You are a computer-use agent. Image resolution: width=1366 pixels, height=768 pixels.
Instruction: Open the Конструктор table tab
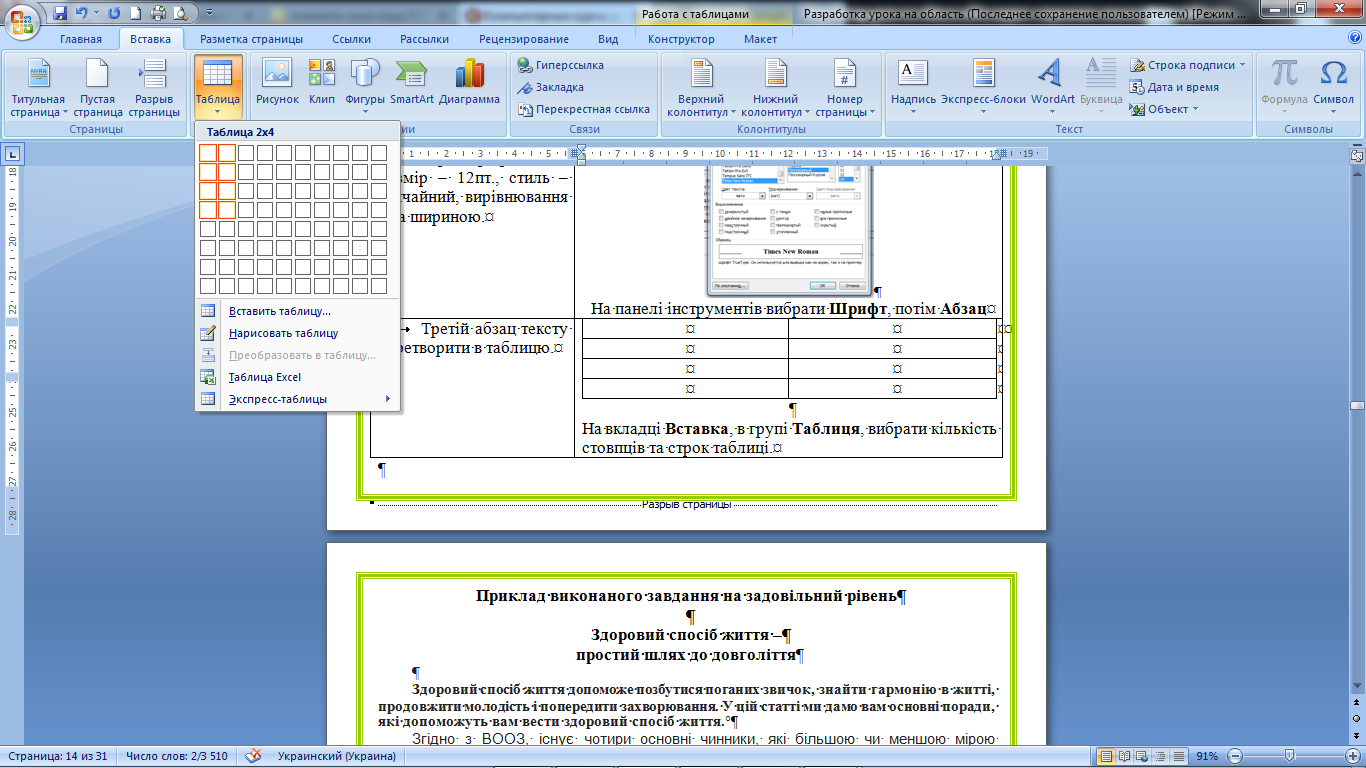coord(681,39)
